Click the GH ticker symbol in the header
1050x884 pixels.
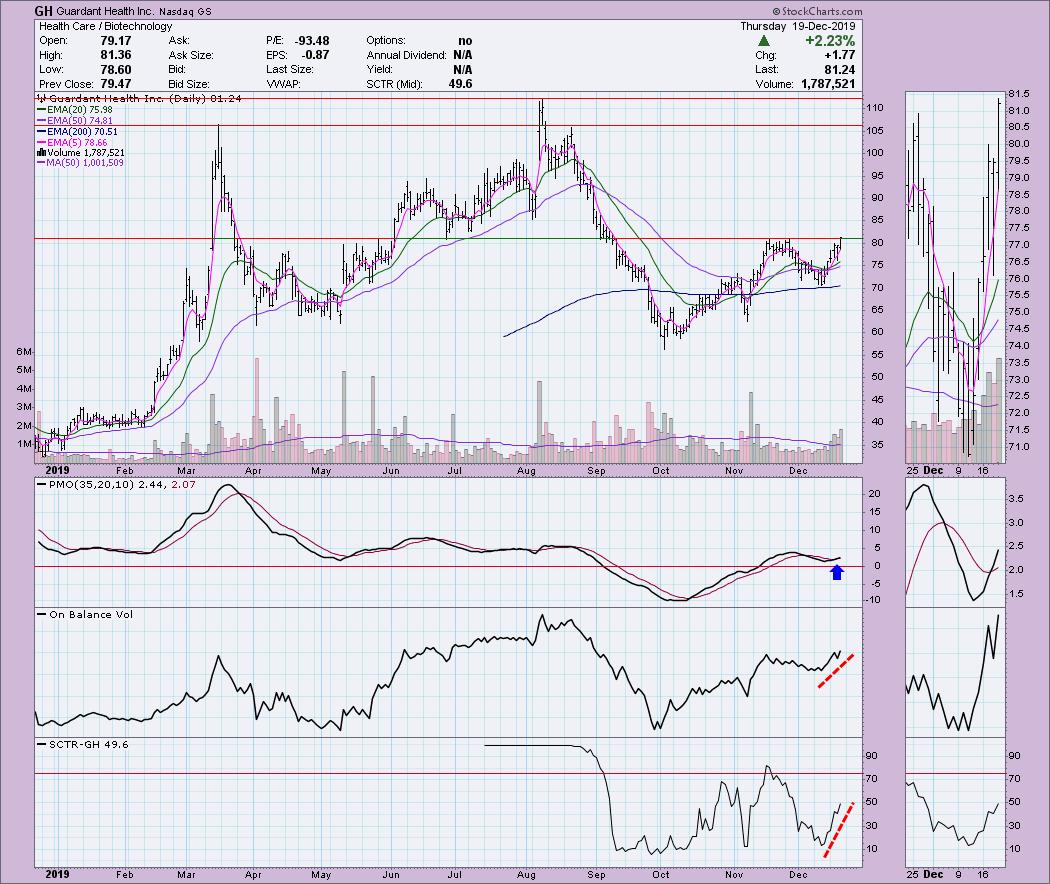44,11
